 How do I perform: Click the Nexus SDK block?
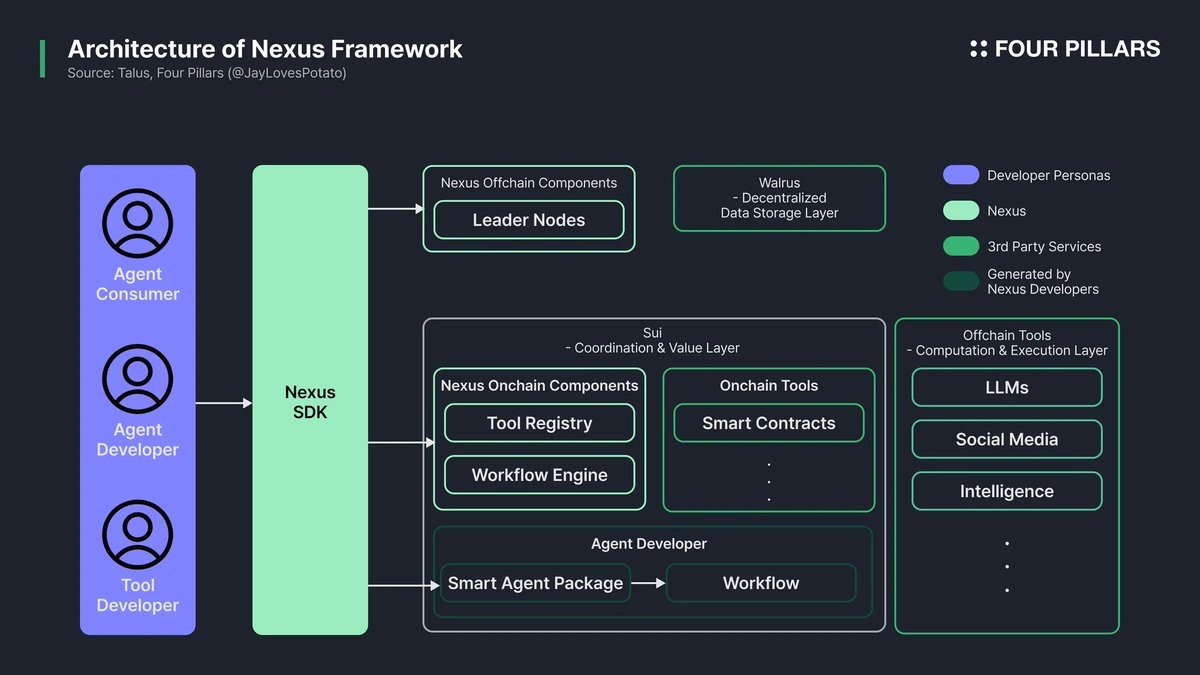tap(310, 403)
